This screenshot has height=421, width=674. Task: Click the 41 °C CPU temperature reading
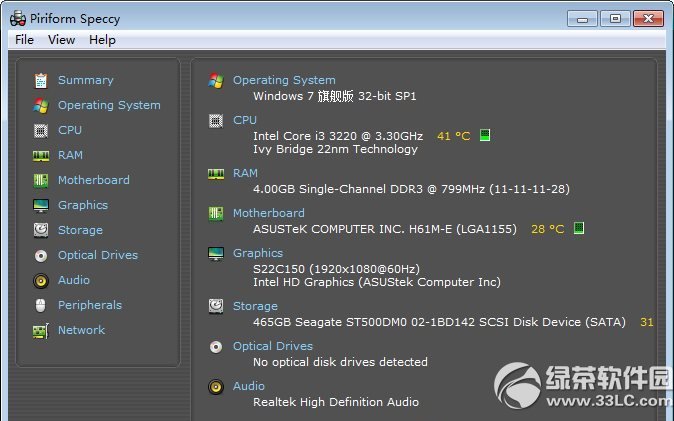coord(453,136)
